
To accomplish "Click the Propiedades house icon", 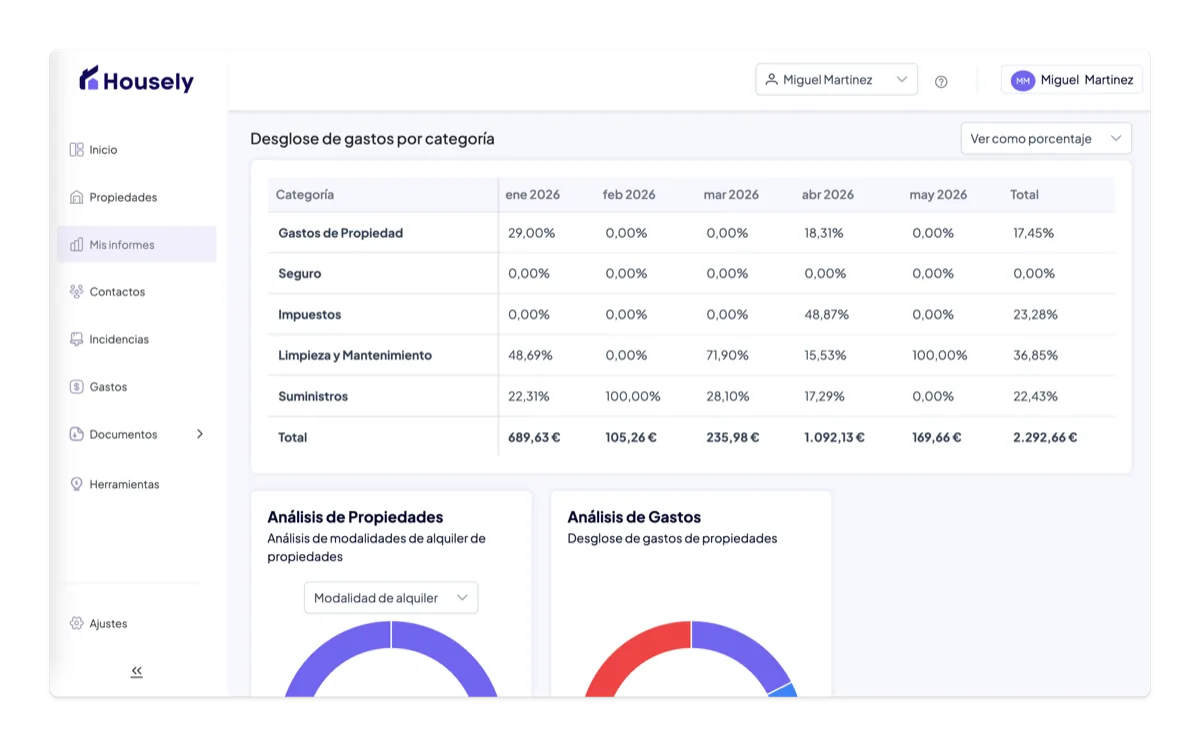I will point(76,197).
